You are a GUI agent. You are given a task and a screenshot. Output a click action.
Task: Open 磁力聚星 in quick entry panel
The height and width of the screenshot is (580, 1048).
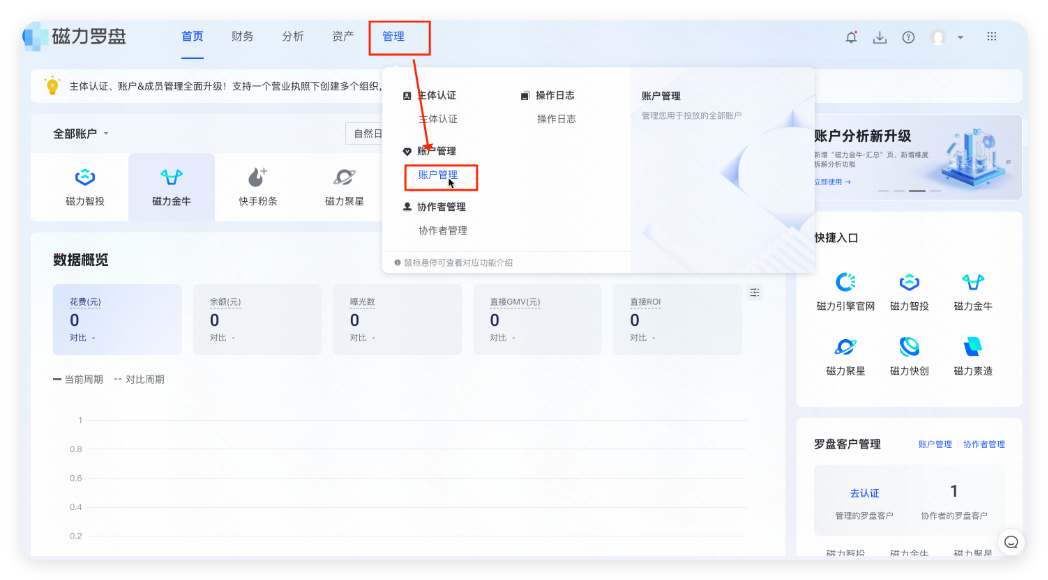845,357
